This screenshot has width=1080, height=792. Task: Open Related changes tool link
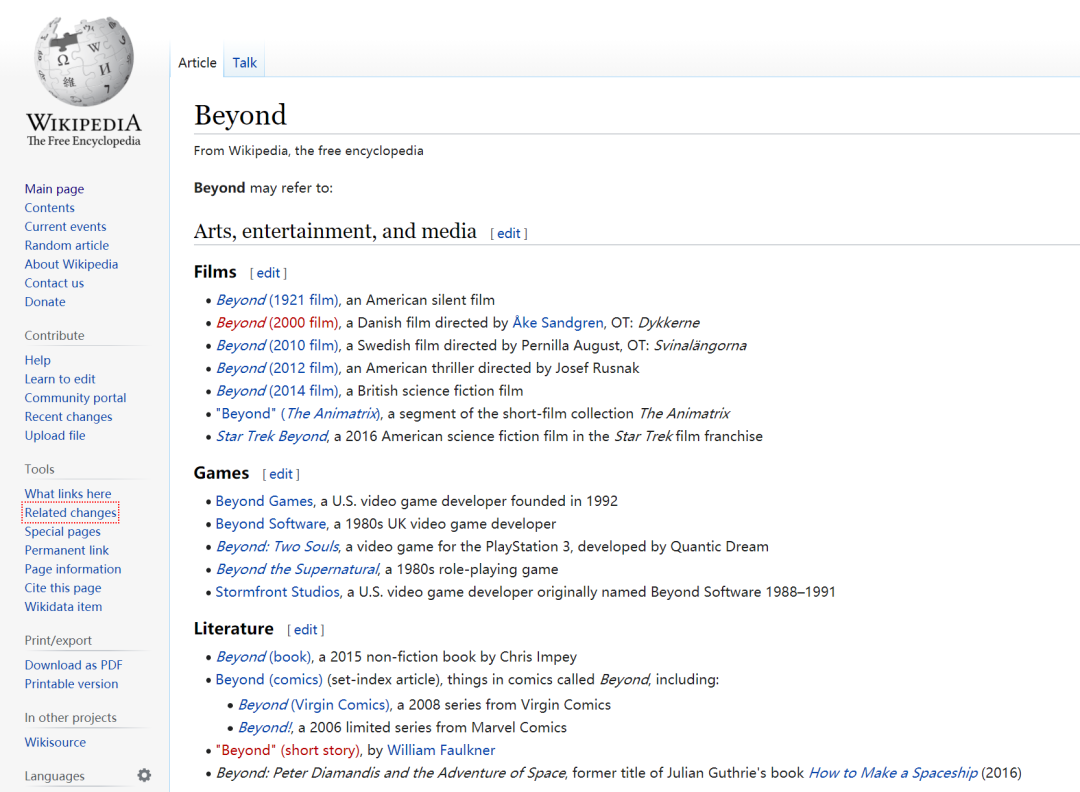(x=71, y=512)
